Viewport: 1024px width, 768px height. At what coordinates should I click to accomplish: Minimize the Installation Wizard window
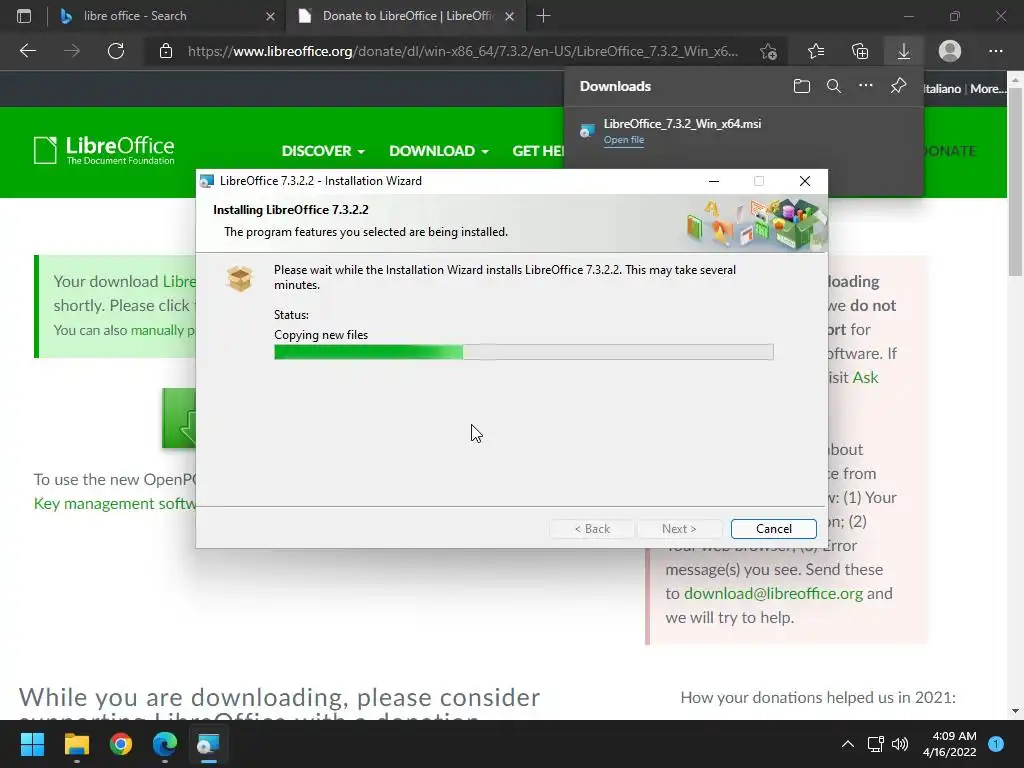(714, 181)
